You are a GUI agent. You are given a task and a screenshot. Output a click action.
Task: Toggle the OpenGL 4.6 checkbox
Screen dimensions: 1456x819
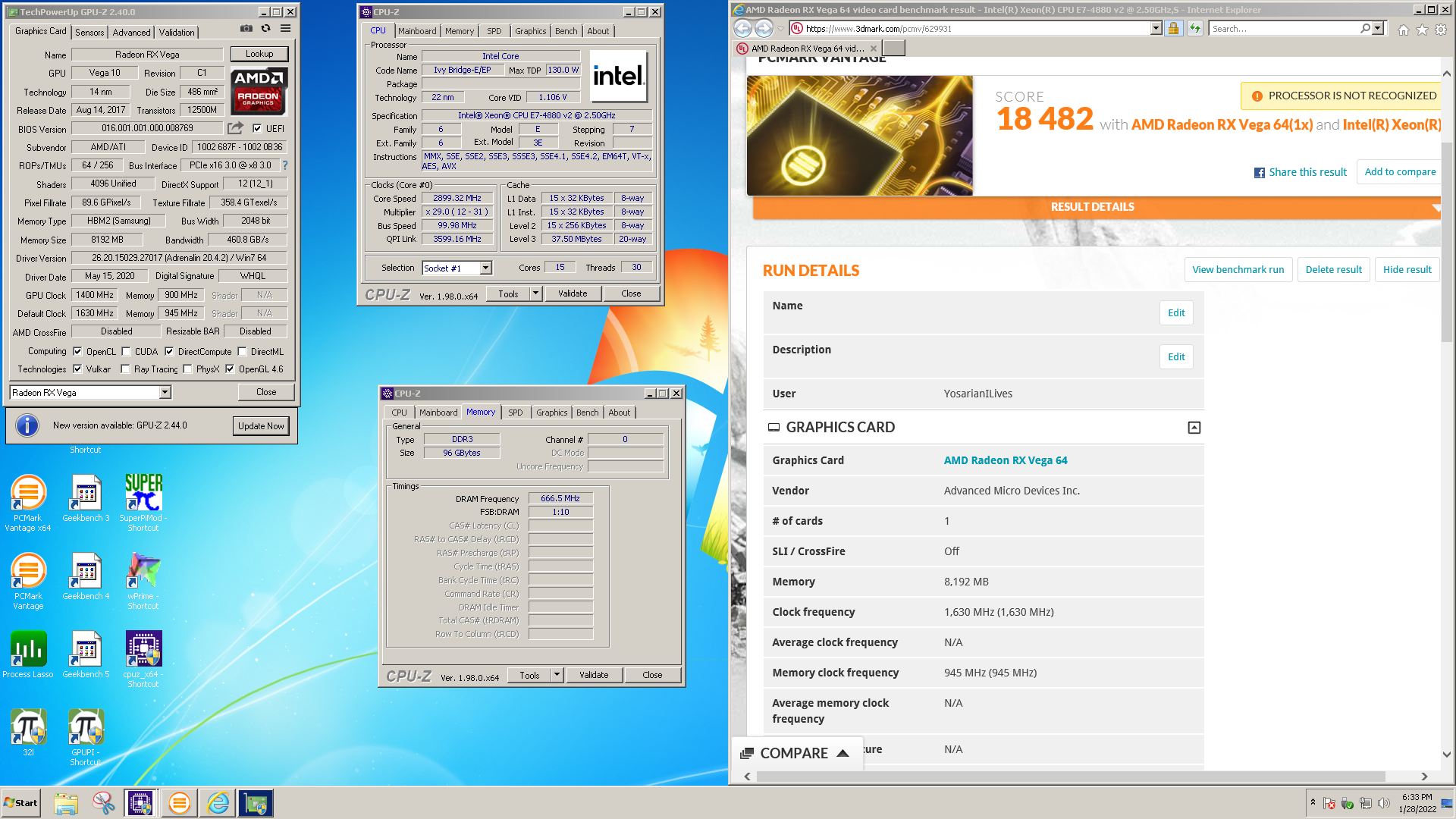pyautogui.click(x=230, y=369)
